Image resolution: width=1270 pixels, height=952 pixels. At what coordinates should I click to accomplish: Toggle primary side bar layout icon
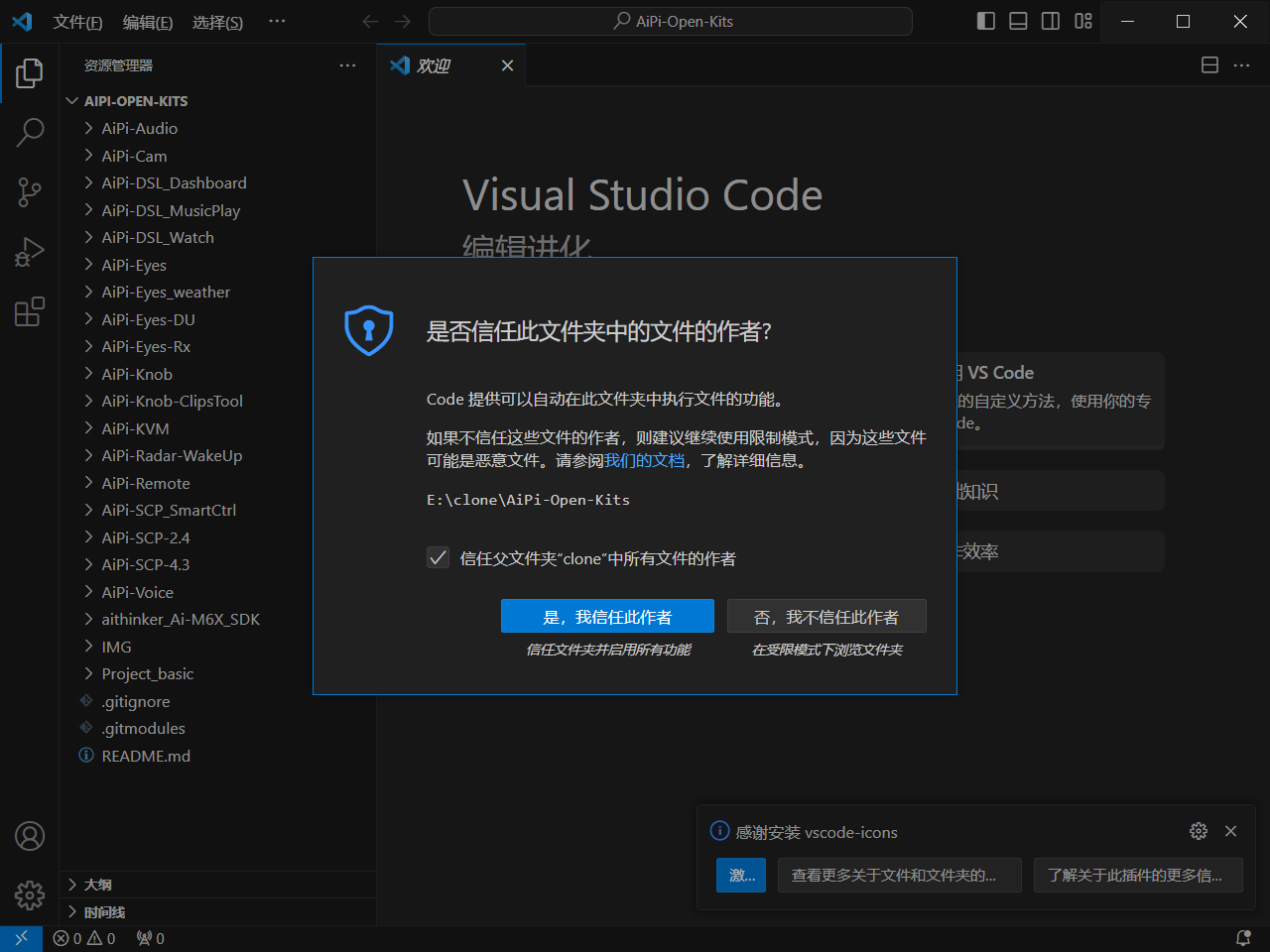coord(985,21)
